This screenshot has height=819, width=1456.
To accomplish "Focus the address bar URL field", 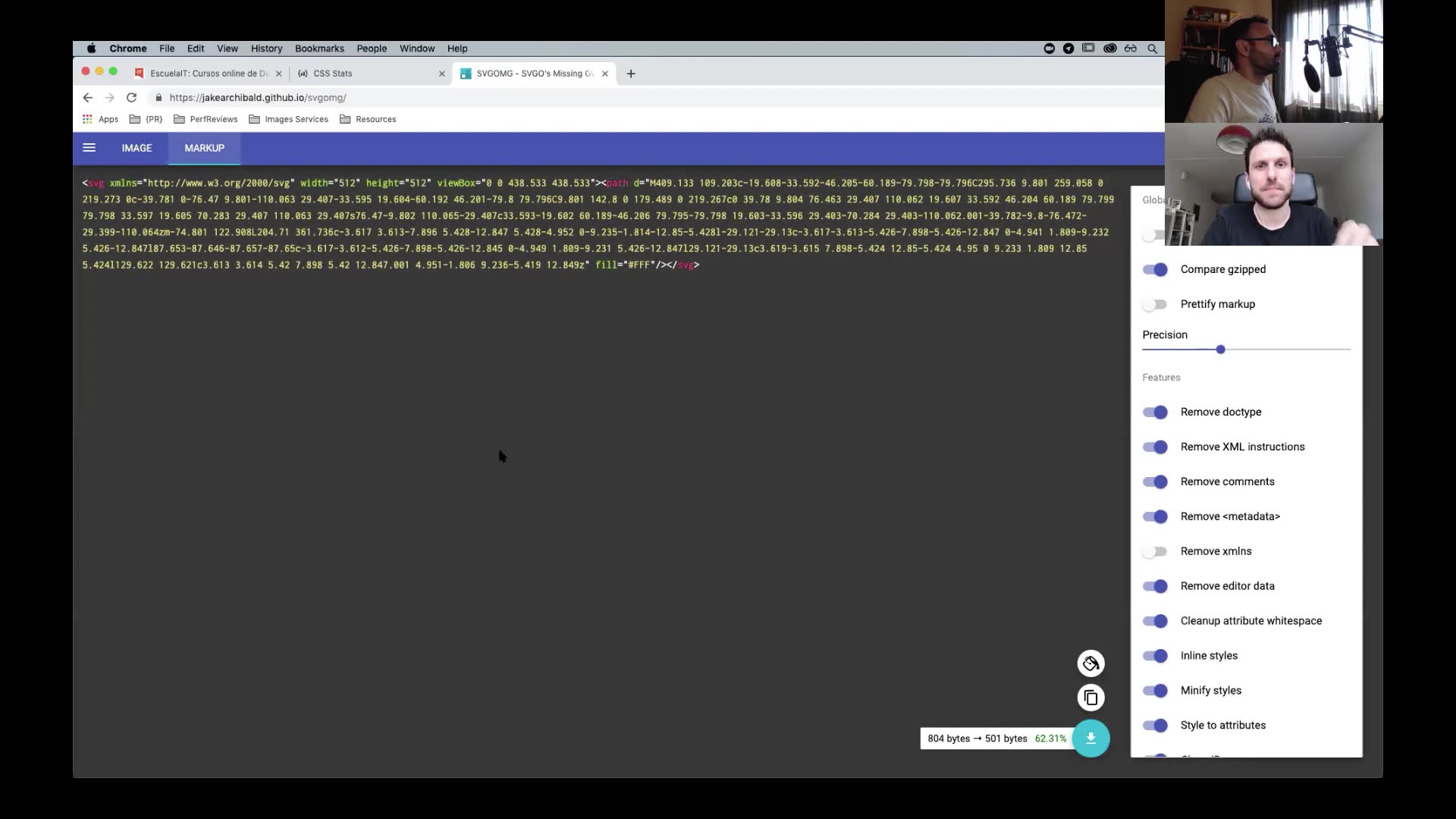I will click(258, 98).
